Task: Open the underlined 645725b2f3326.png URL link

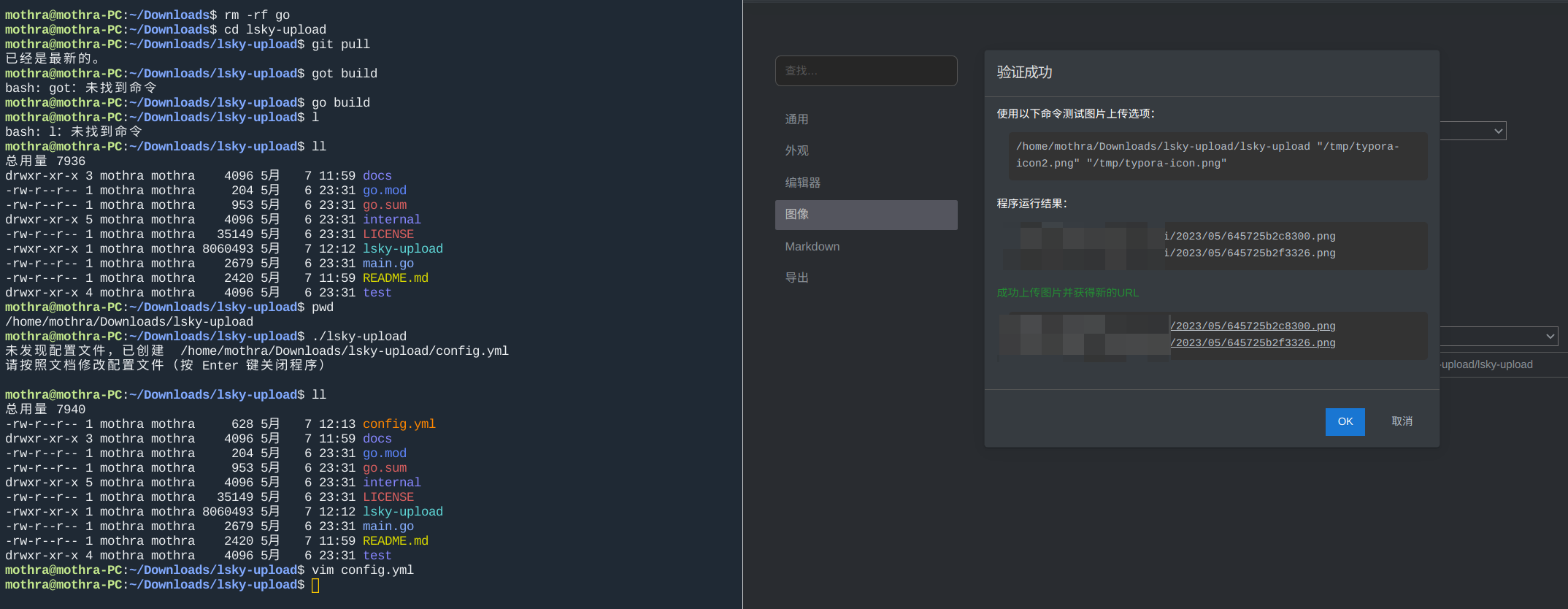Action: 1253,342
